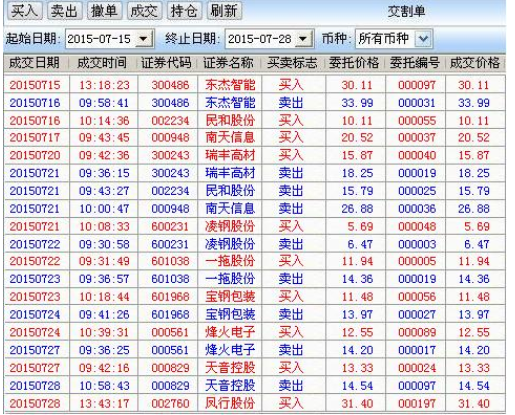Select the red 天音控股 buy entry
This screenshot has height=415, width=515.
(230, 368)
